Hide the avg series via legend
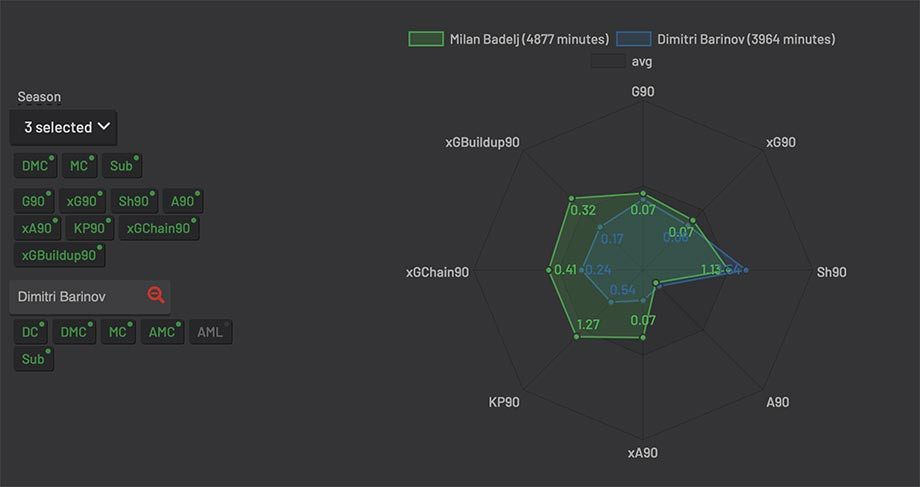This screenshot has width=920, height=487. click(x=621, y=61)
